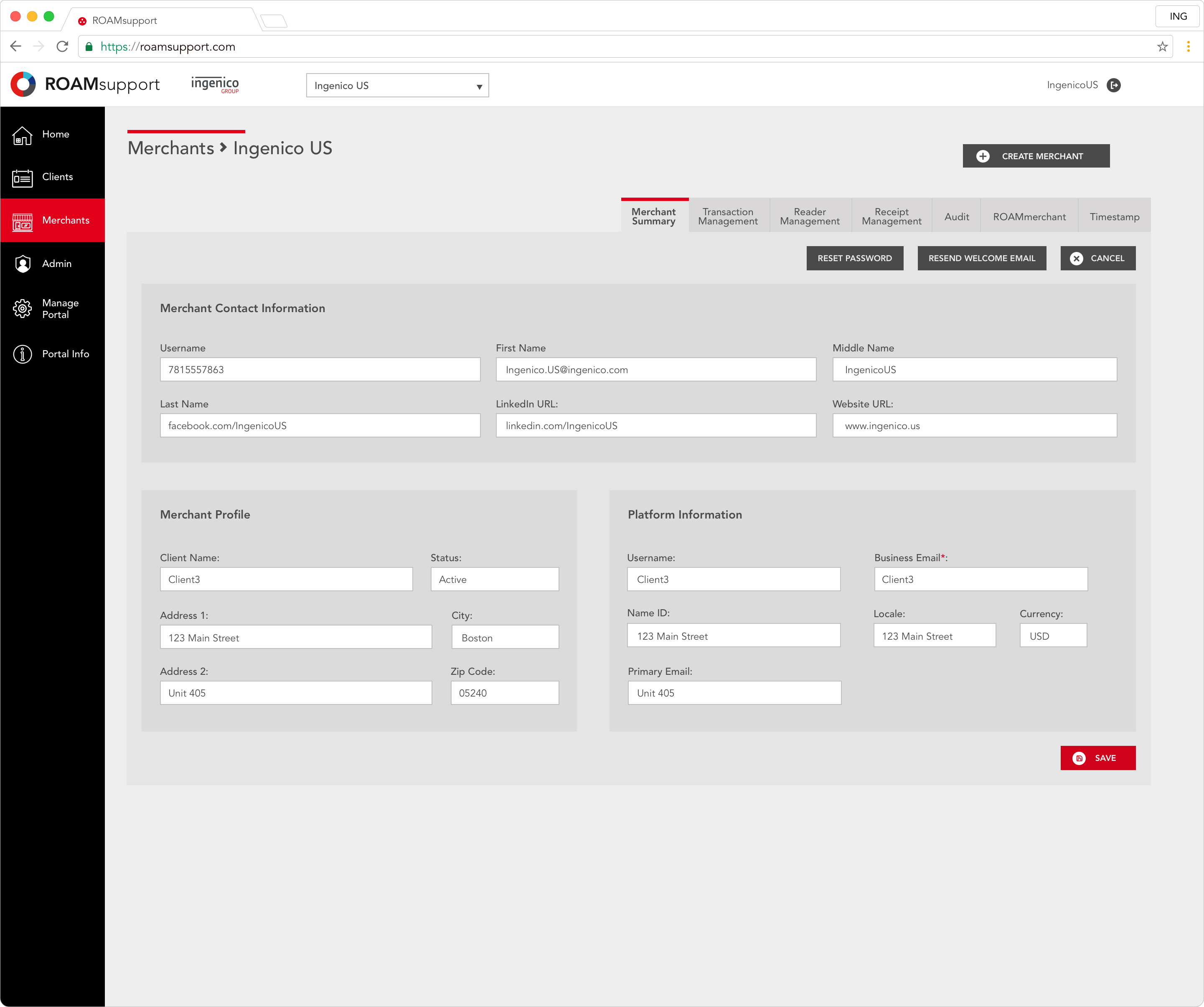
Task: Open the browser three-dot menu
Action: 1188,46
